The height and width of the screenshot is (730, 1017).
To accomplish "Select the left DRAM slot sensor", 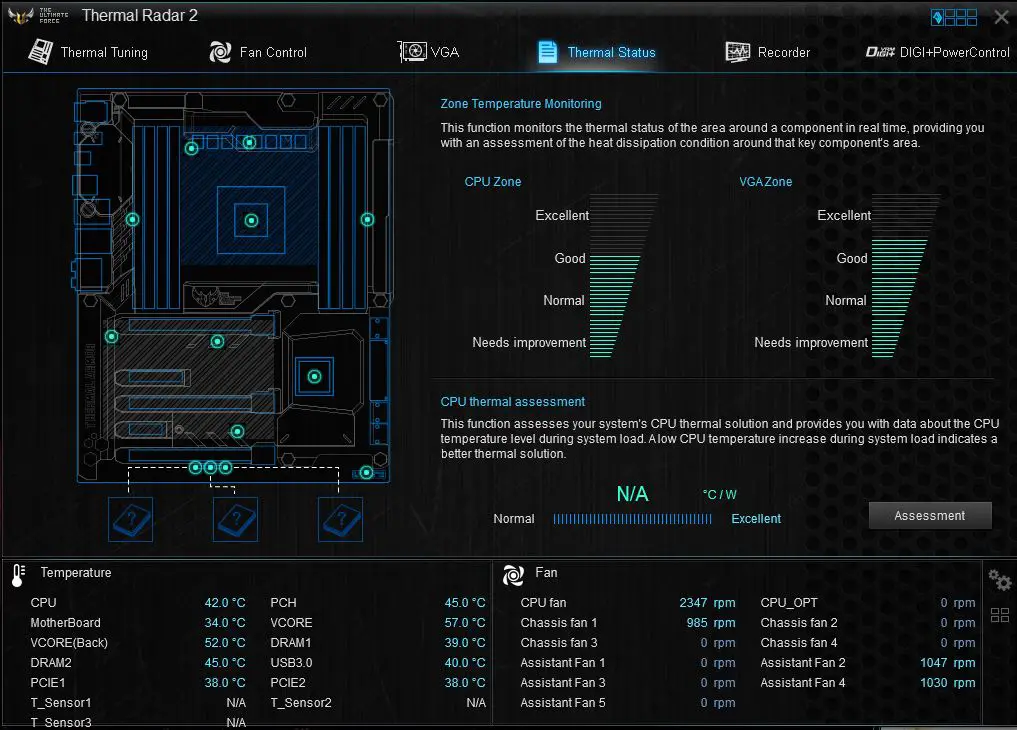I will 132,220.
